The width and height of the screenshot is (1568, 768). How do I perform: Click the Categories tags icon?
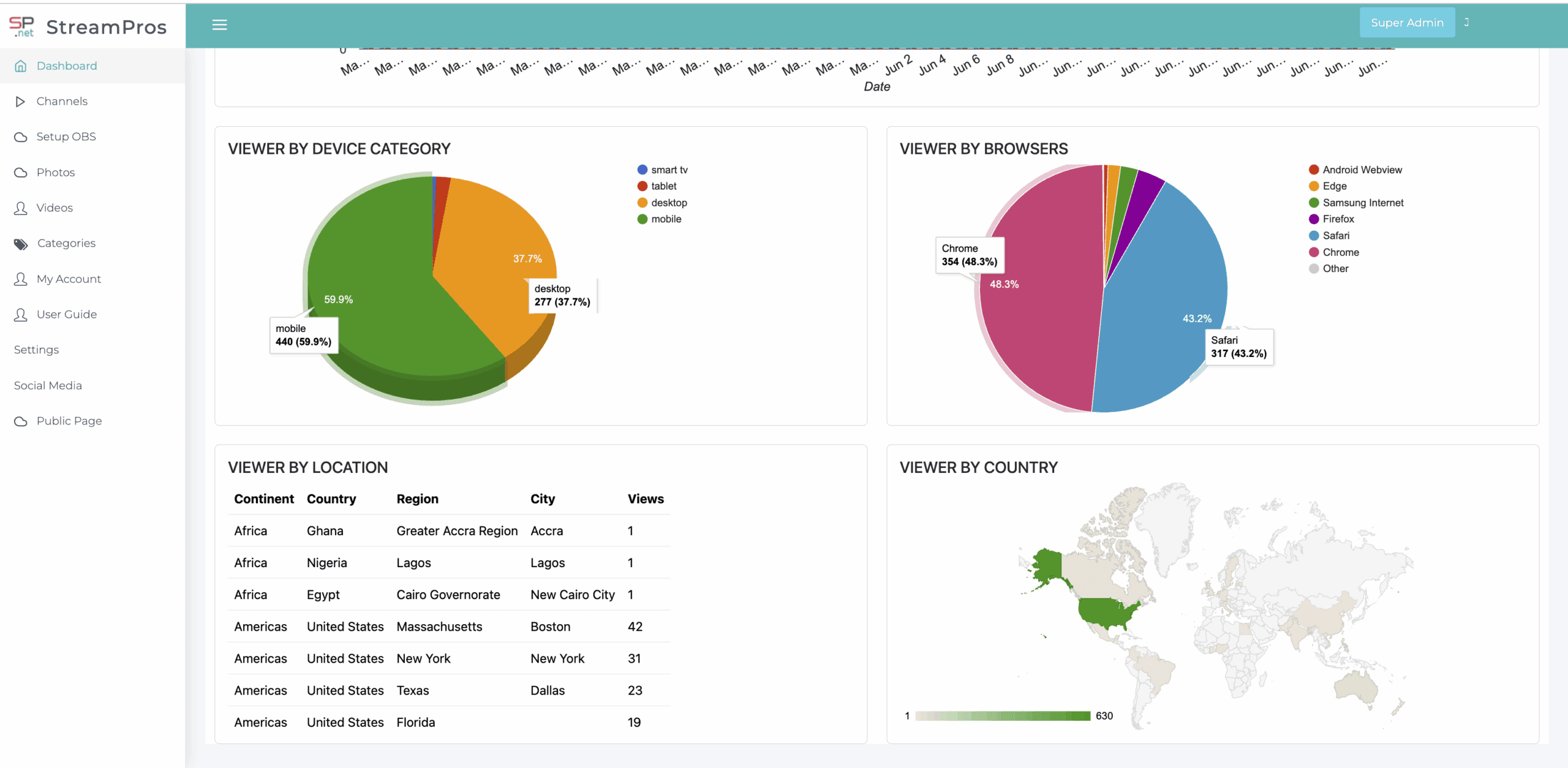21,244
